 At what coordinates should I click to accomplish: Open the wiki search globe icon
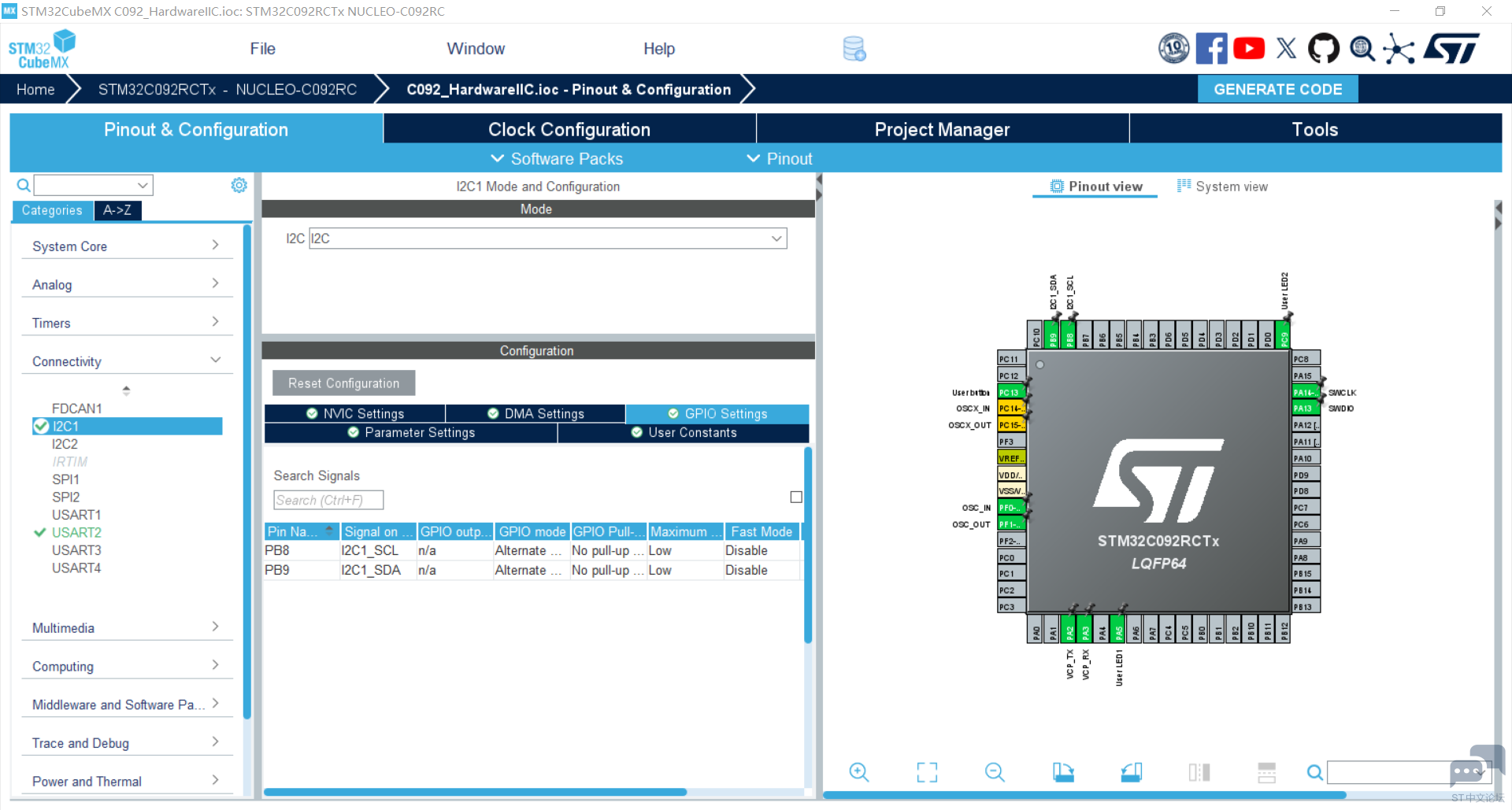[x=1362, y=49]
